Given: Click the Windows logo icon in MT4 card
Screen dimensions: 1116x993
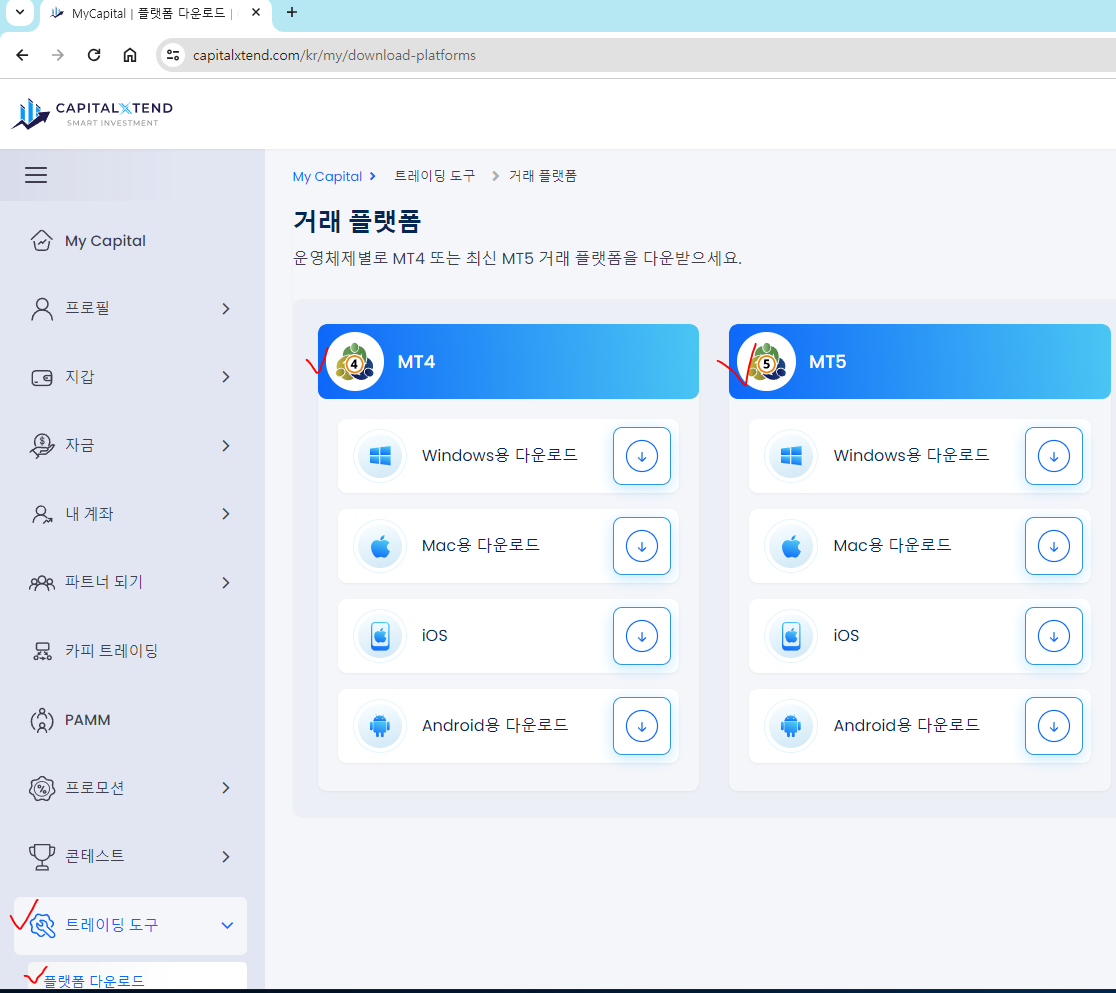Looking at the screenshot, I should [x=380, y=456].
